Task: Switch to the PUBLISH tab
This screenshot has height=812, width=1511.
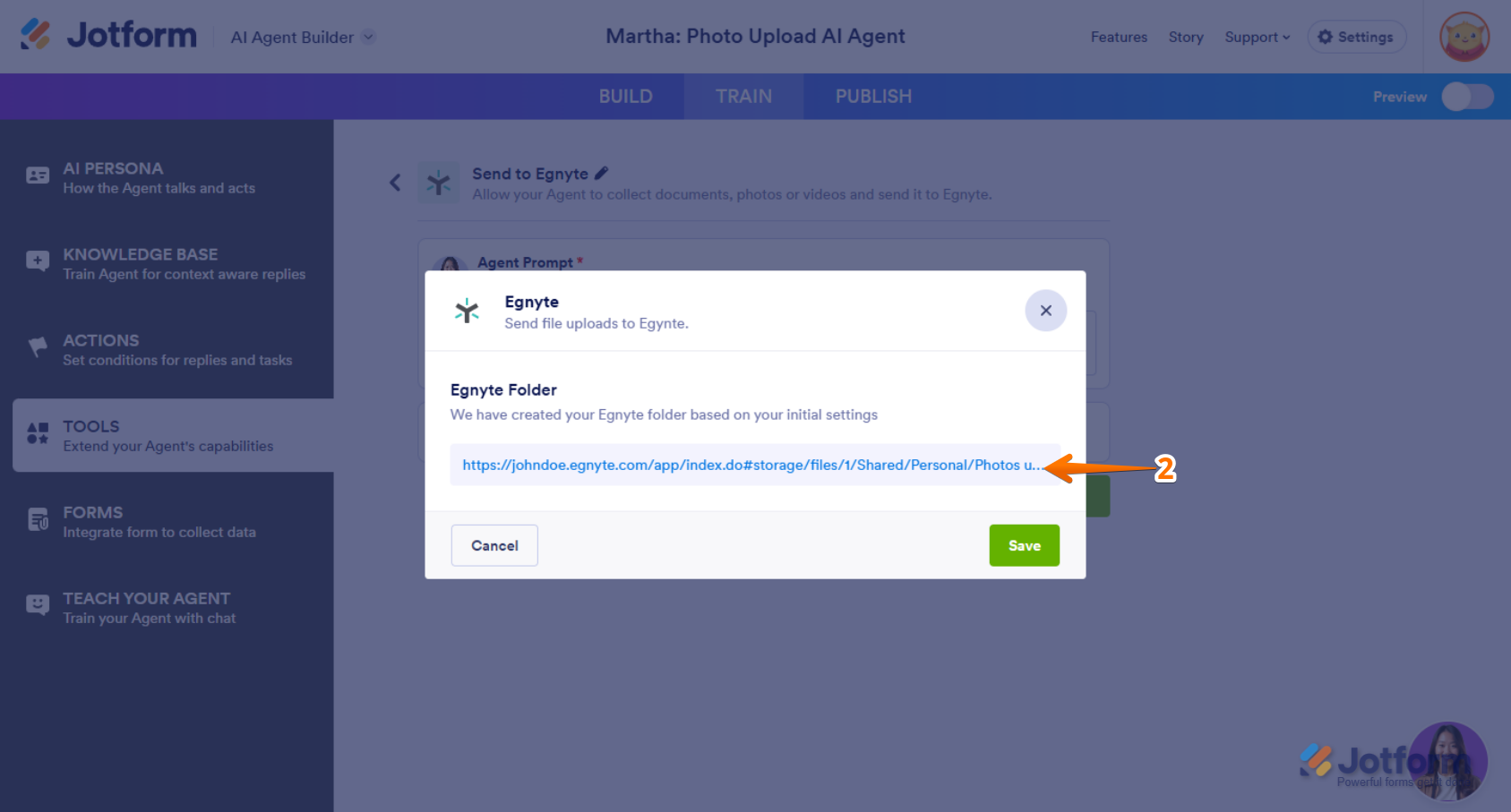Action: coord(873,97)
